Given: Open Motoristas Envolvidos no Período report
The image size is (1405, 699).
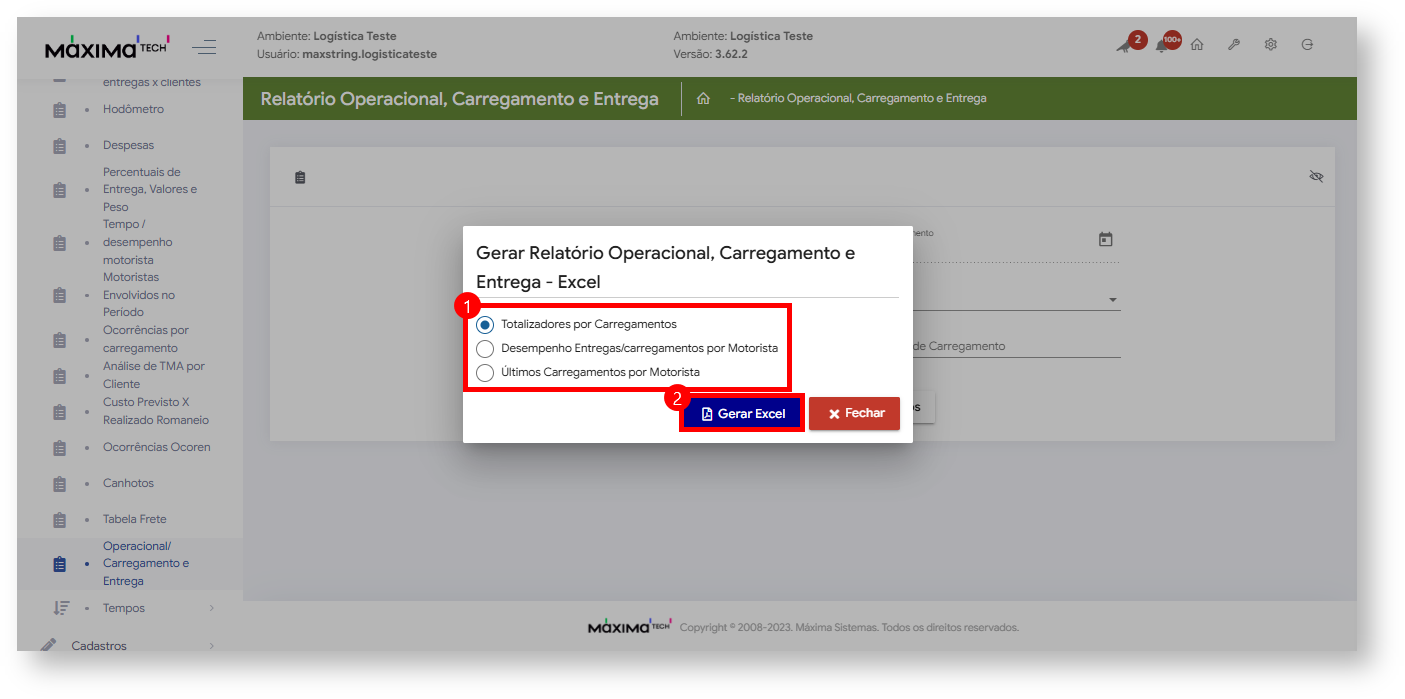Looking at the screenshot, I should pos(139,295).
